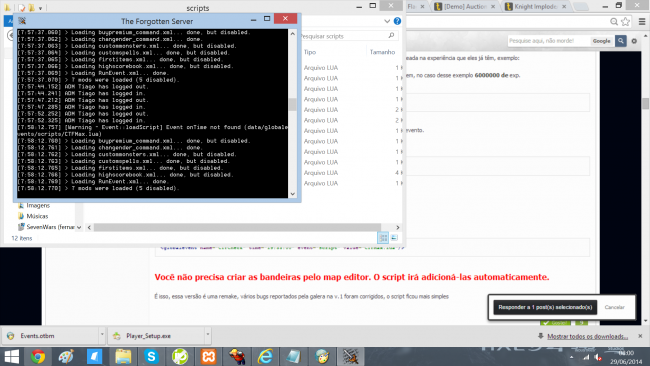Screen dimensions: 650x366
Task: Sort Explorer files by Tamanho column
Action: 382,52
